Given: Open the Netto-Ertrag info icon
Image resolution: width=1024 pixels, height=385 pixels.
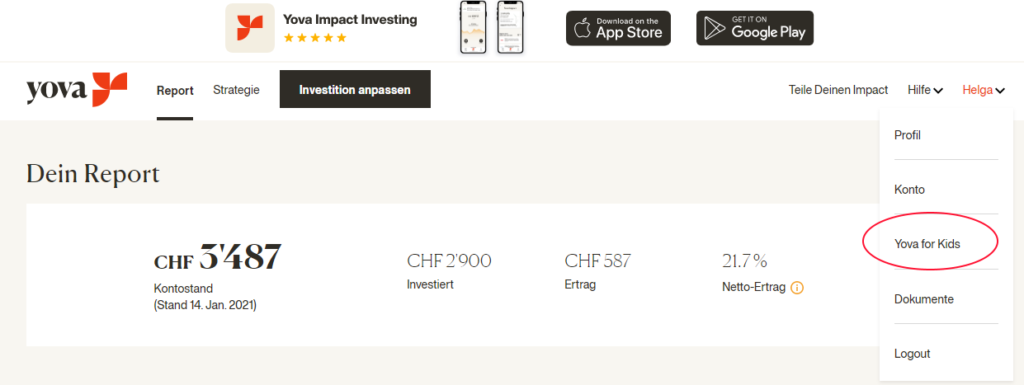Looking at the screenshot, I should (x=797, y=287).
